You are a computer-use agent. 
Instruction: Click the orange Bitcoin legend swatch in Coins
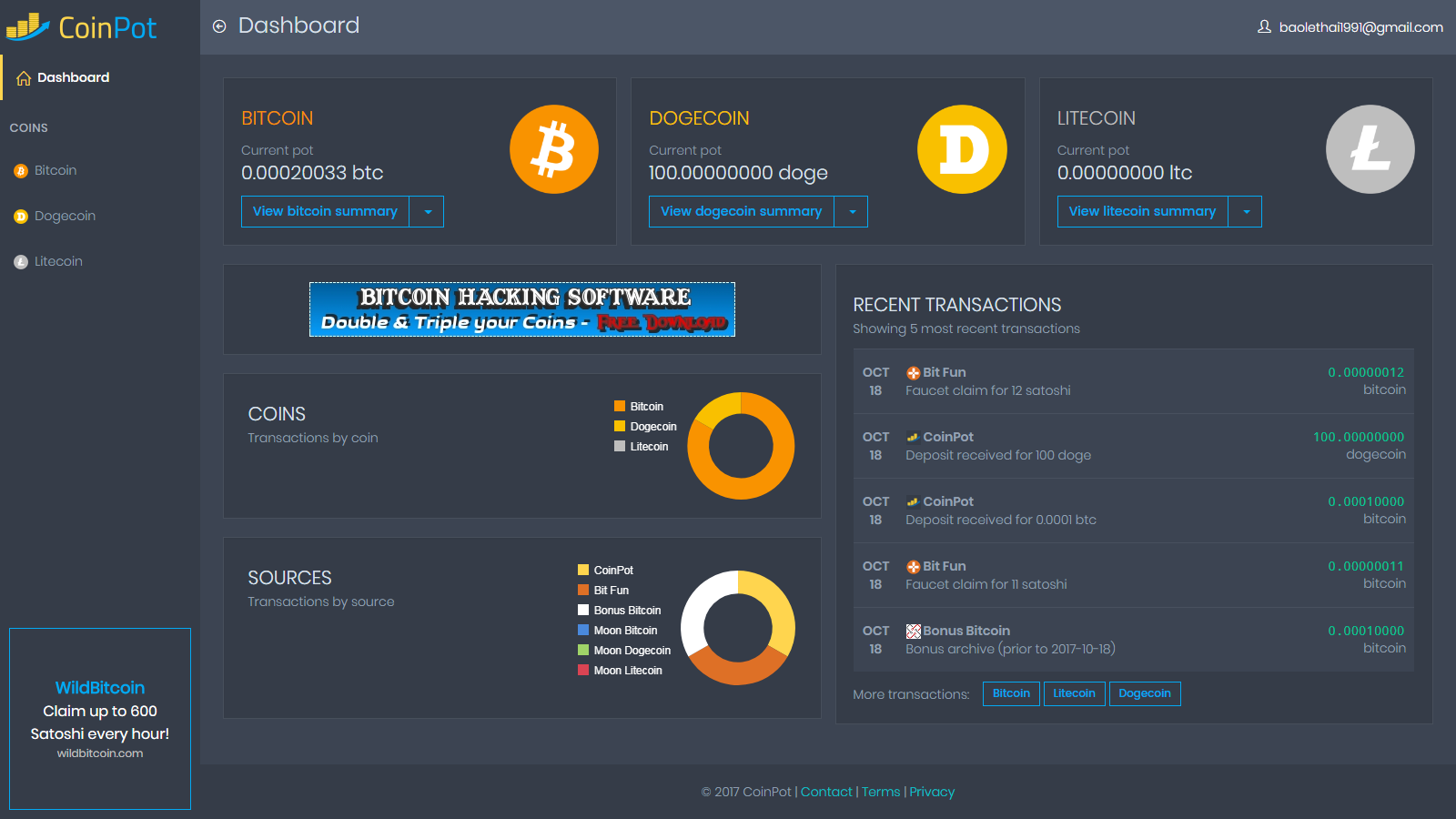pos(620,407)
